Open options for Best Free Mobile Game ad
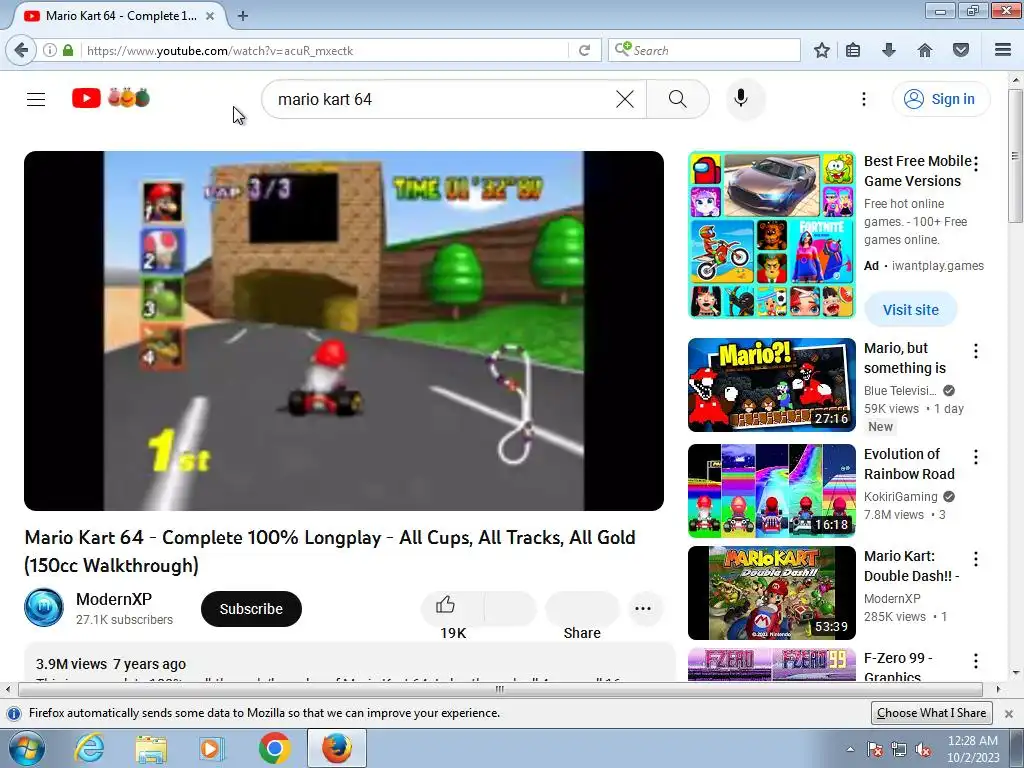 tap(976, 164)
